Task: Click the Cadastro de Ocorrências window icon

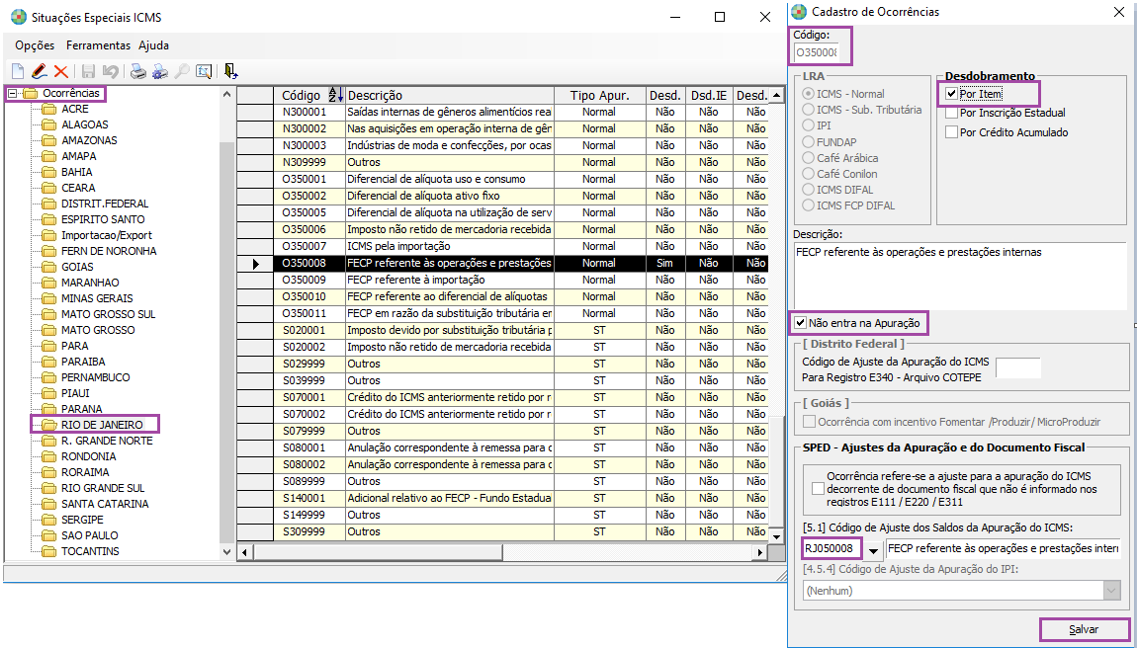Action: 799,12
